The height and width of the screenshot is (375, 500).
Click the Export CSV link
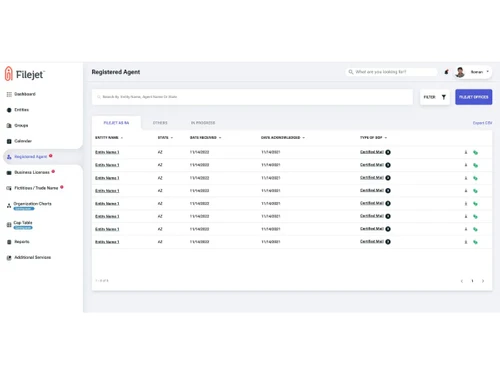click(482, 123)
